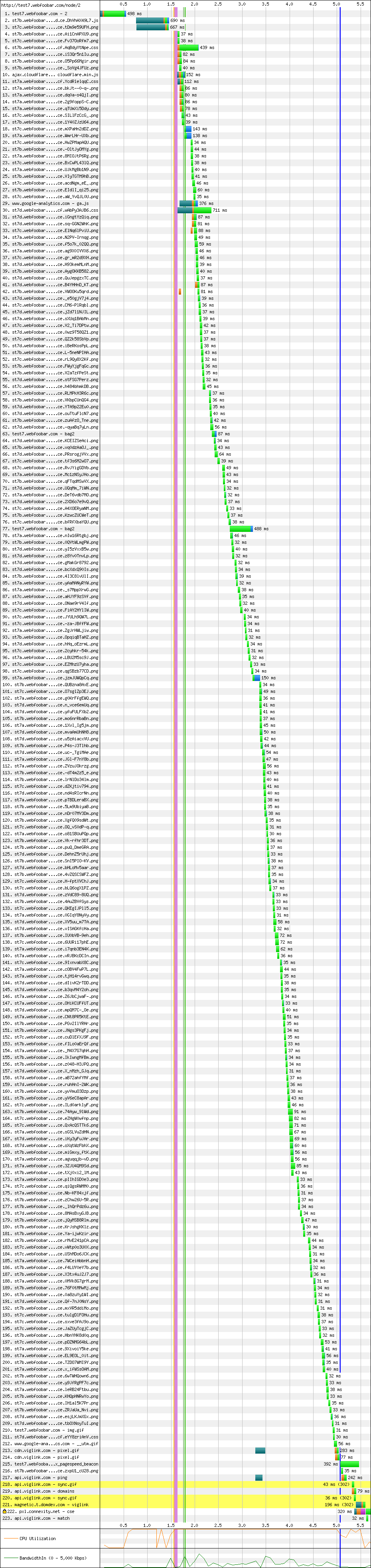Screen dimensions: 371x1568
Task: Click the 242 ms label on row 217
Action: click(355, 1478)
